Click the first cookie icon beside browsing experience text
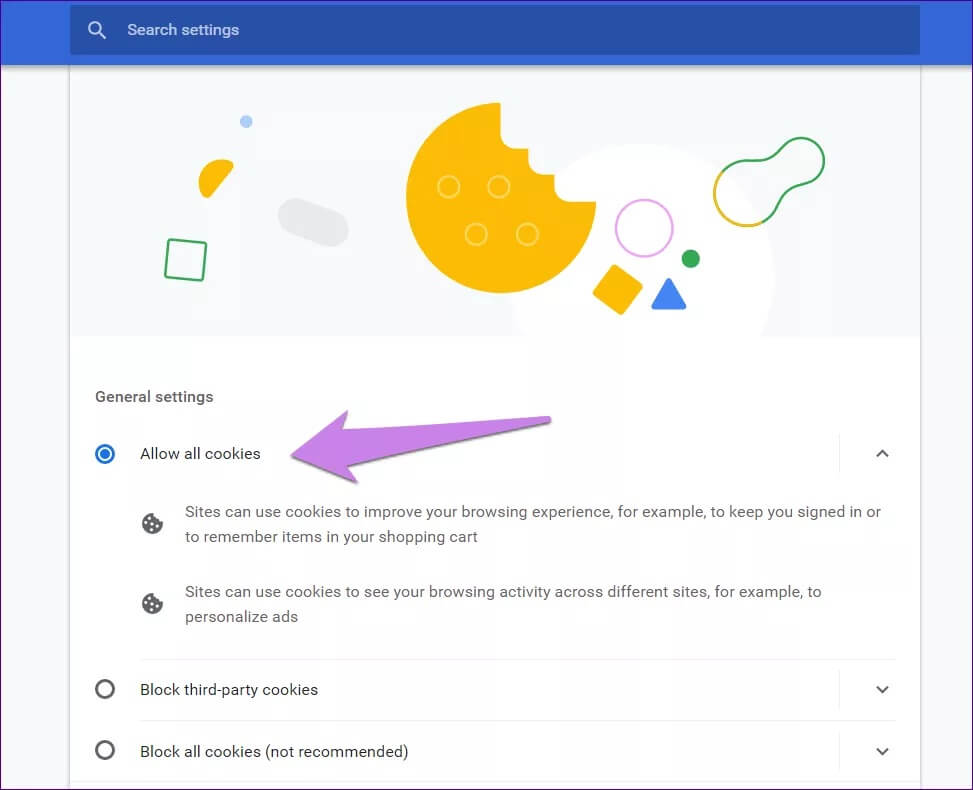 (152, 524)
